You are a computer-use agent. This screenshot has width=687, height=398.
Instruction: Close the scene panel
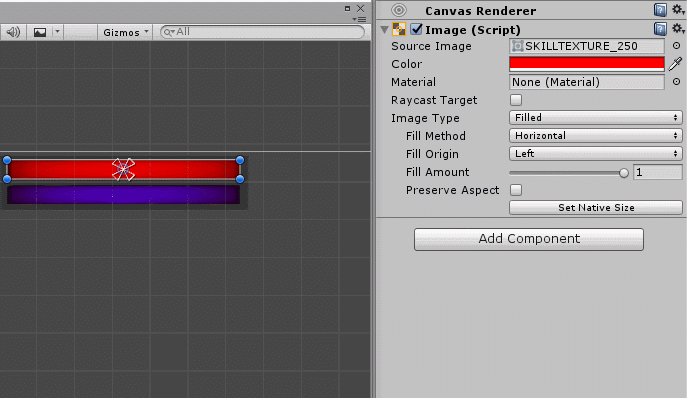[x=361, y=8]
